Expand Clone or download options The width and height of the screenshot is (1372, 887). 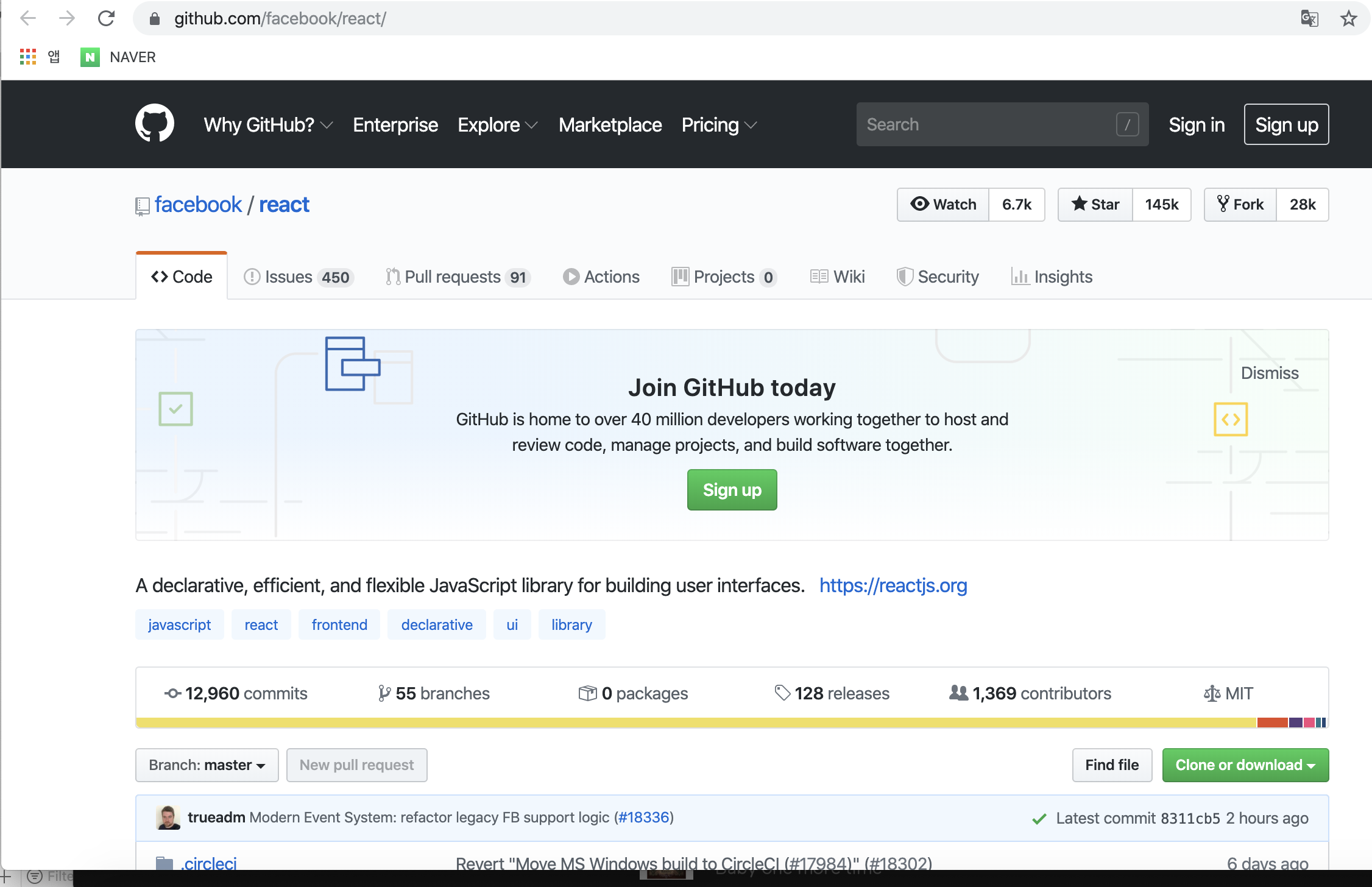click(1245, 765)
